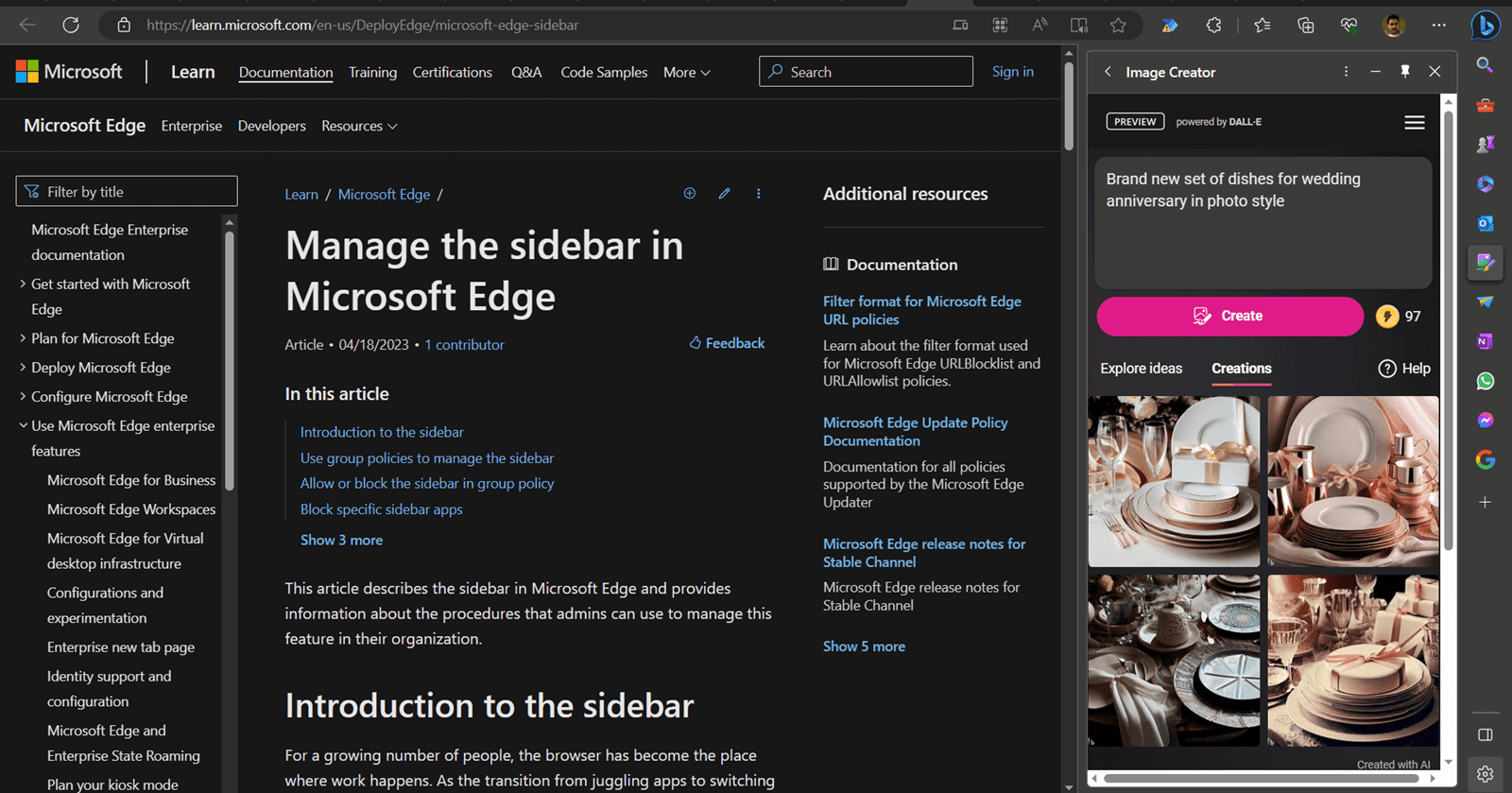Select the Training menu item
This screenshot has width=1512, height=793.
pyautogui.click(x=372, y=73)
